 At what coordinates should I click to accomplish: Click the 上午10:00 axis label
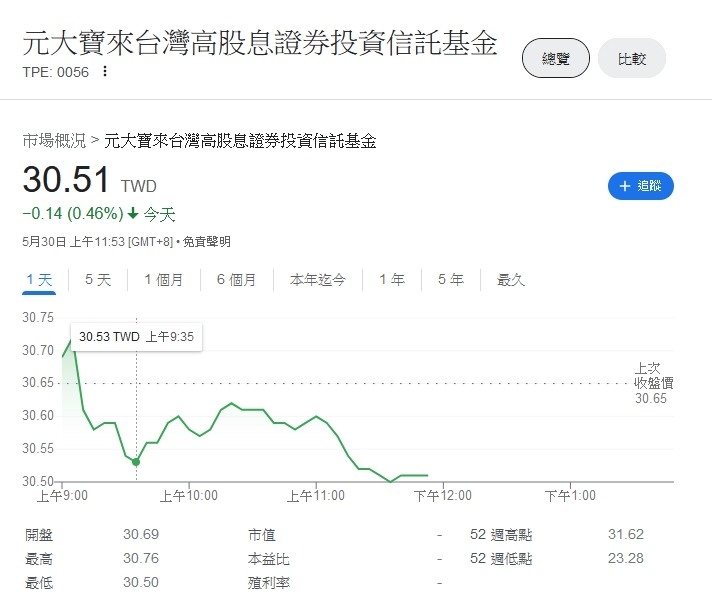189,495
